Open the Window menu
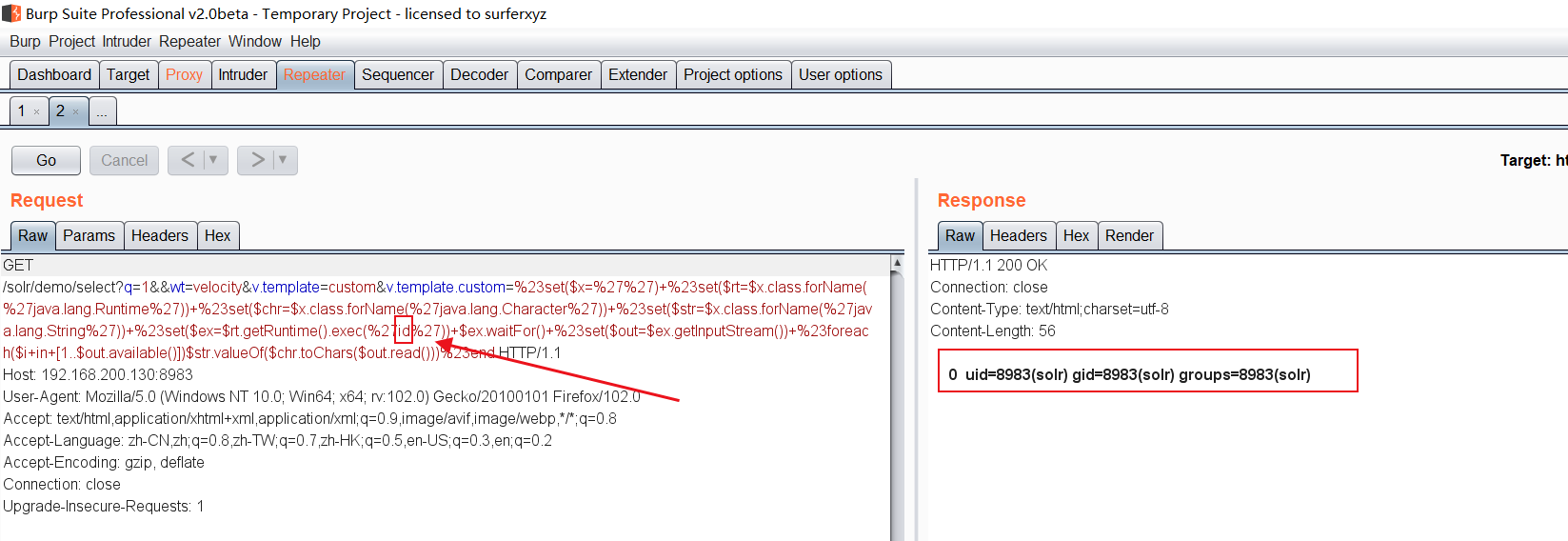This screenshot has width=1568, height=541. click(x=254, y=42)
